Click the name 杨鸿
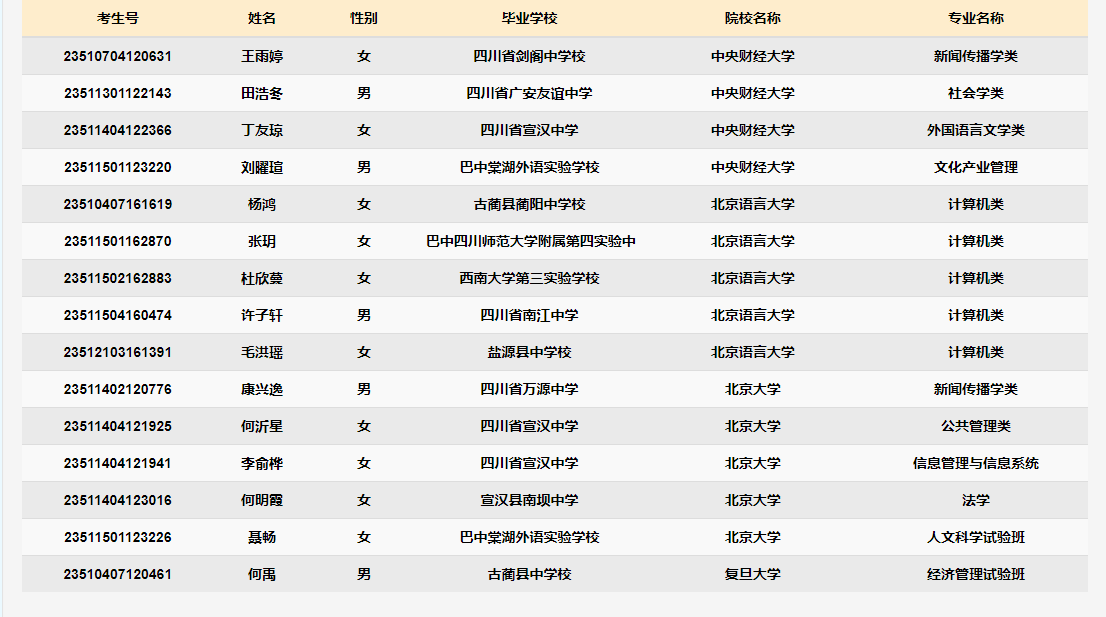The image size is (1106, 617). click(x=262, y=204)
